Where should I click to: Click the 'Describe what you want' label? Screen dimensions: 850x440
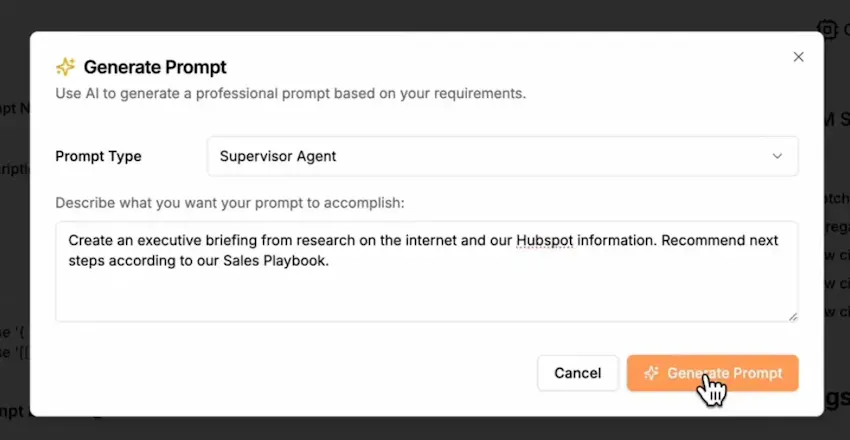(230, 203)
